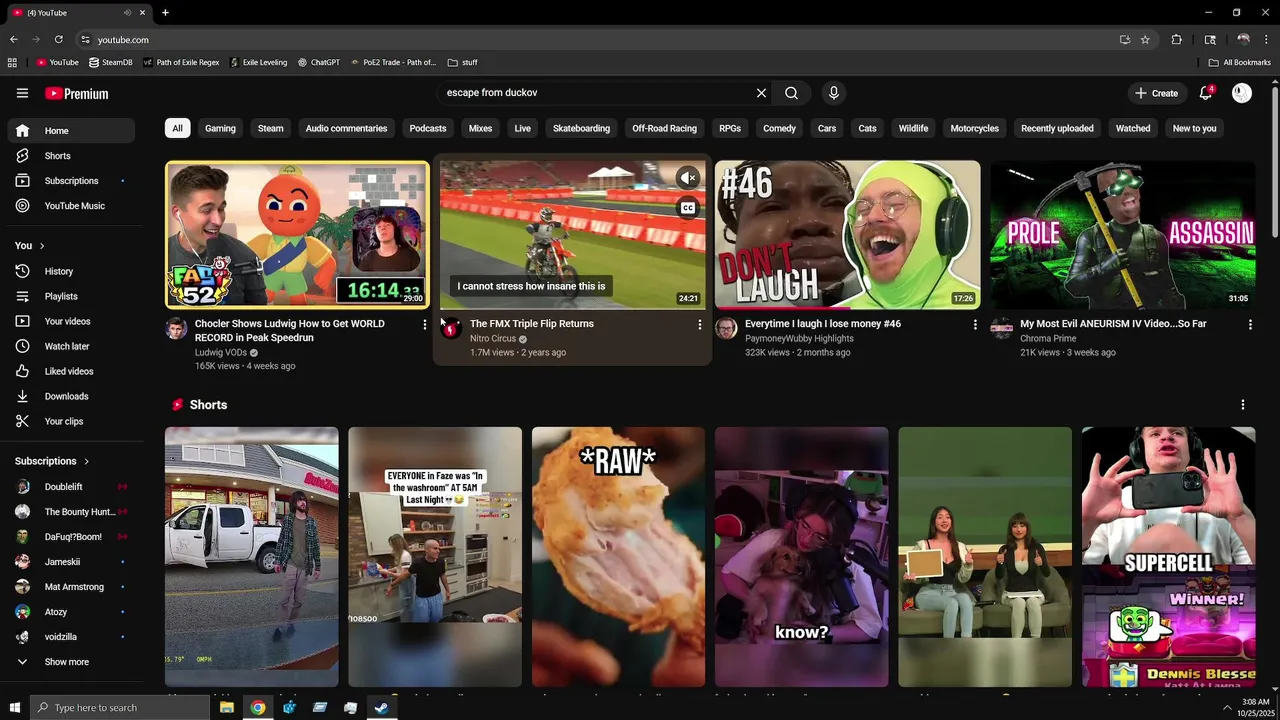Select the Gaming filter chip
The width and height of the screenshot is (1280, 720).
[x=220, y=128]
